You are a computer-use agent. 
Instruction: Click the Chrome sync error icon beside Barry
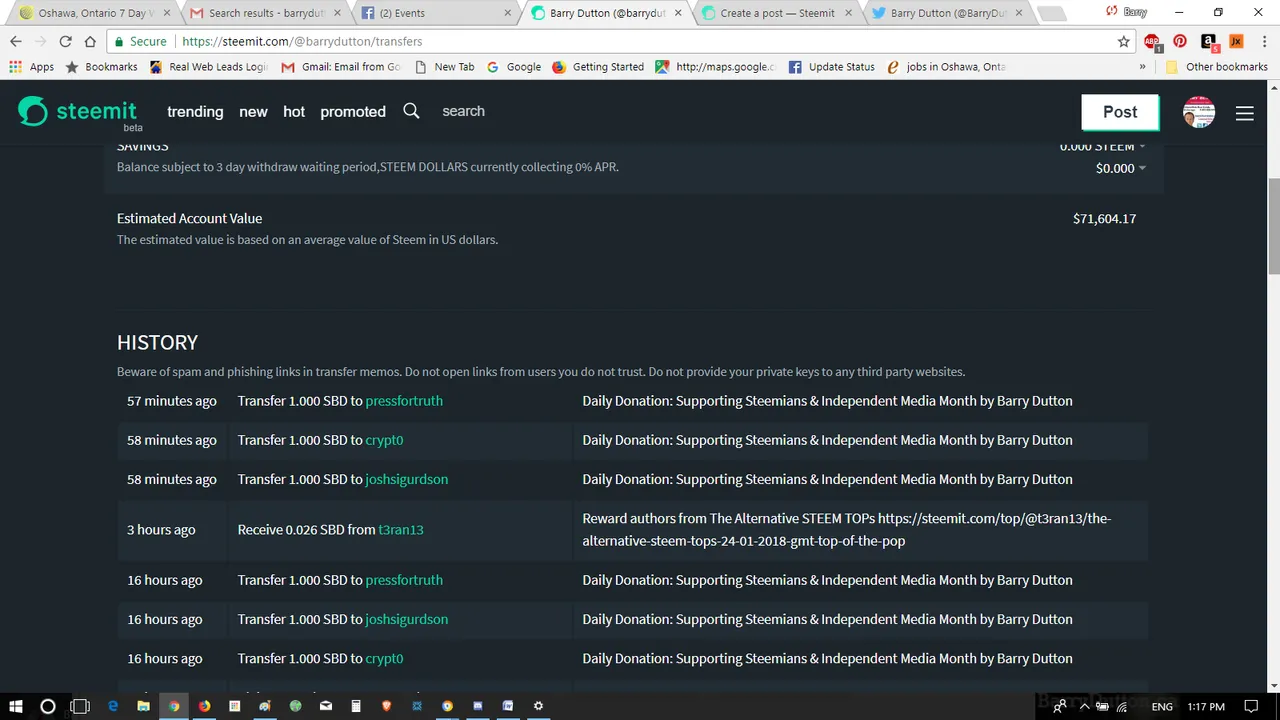[x=1111, y=12]
